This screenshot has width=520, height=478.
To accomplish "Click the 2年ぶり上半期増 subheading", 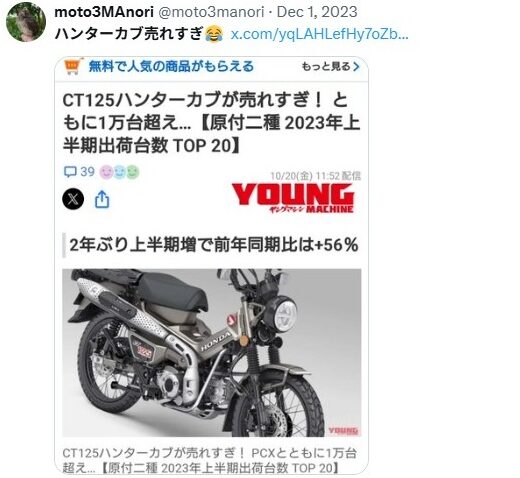I will (x=214, y=245).
